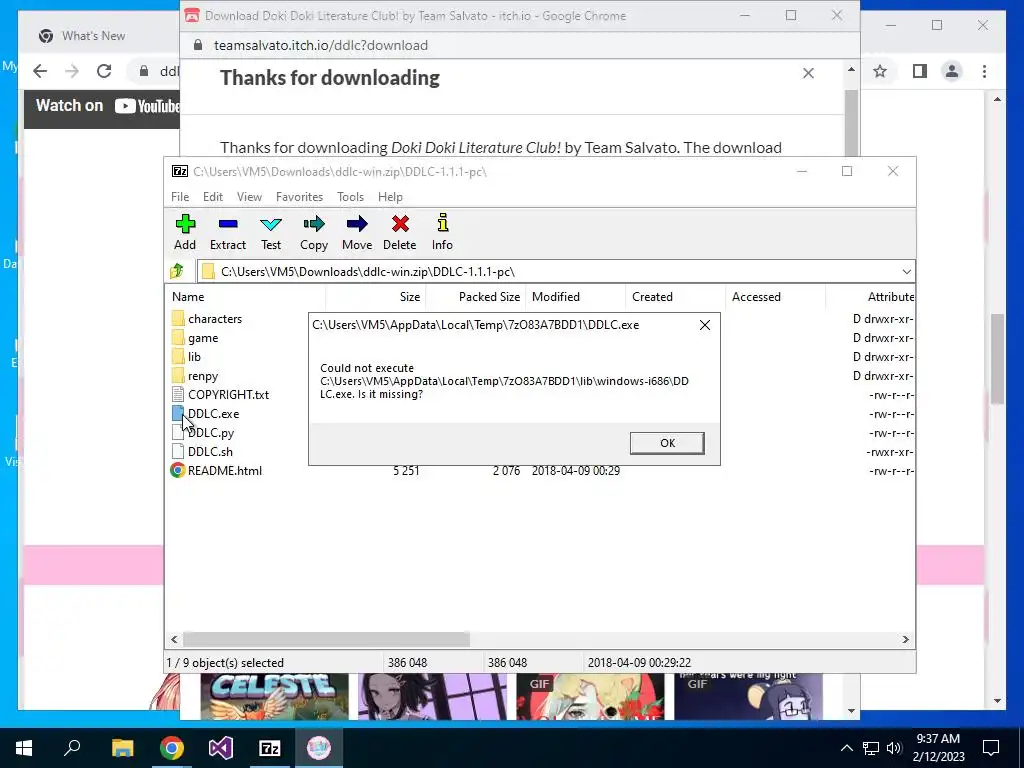
Task: Open the Chrome profile avatar menu
Action: (x=952, y=71)
